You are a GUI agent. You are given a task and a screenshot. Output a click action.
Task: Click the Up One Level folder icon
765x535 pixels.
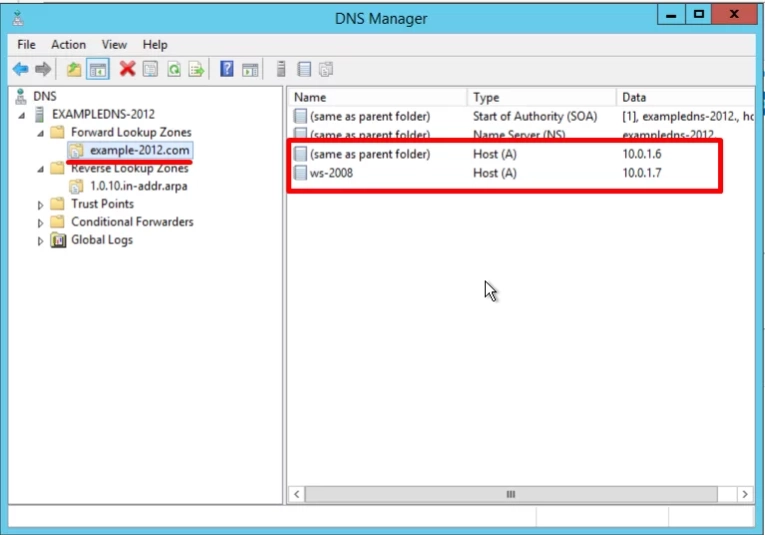coord(73,69)
